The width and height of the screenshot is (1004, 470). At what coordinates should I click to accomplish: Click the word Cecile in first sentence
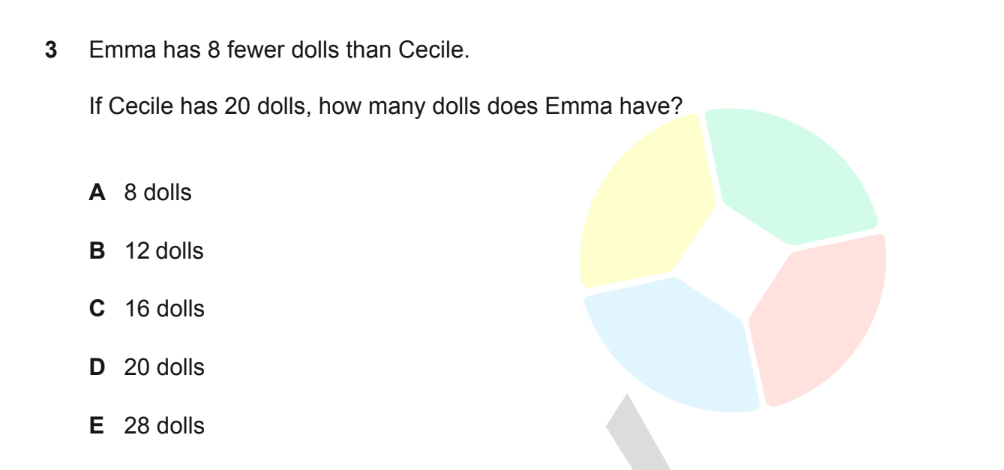click(431, 50)
